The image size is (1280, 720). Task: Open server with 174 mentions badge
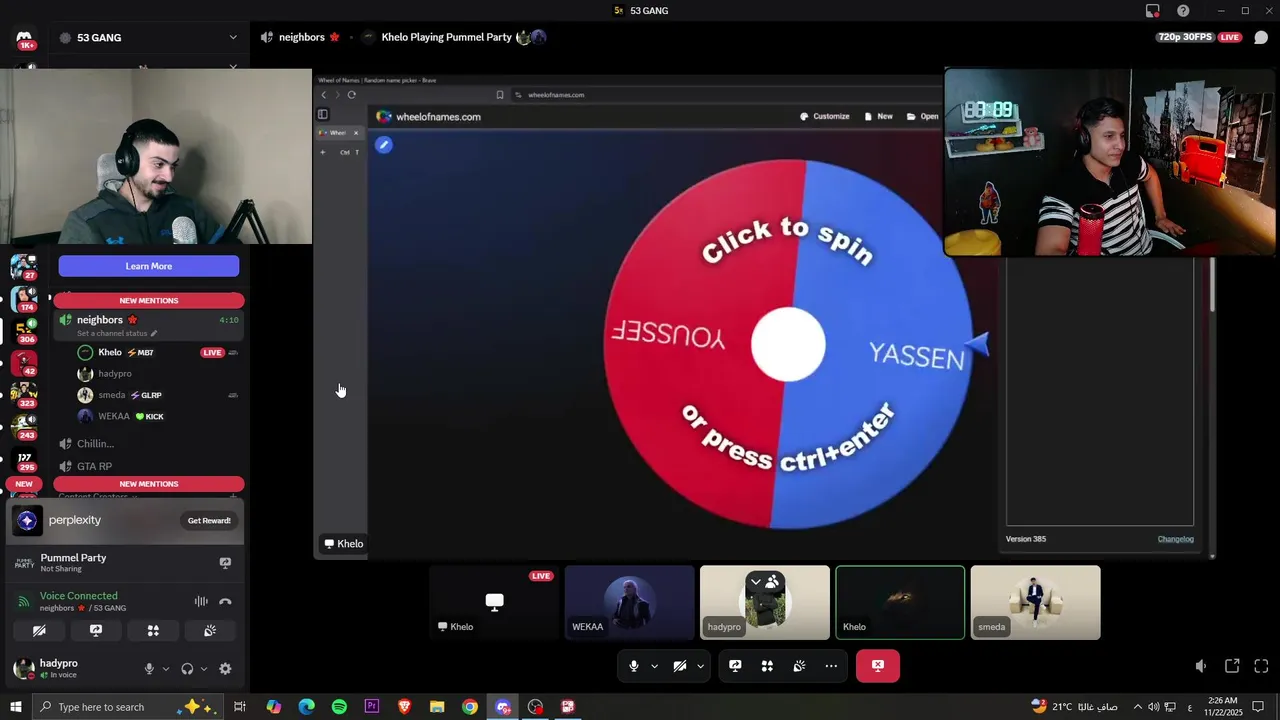[x=23, y=298]
